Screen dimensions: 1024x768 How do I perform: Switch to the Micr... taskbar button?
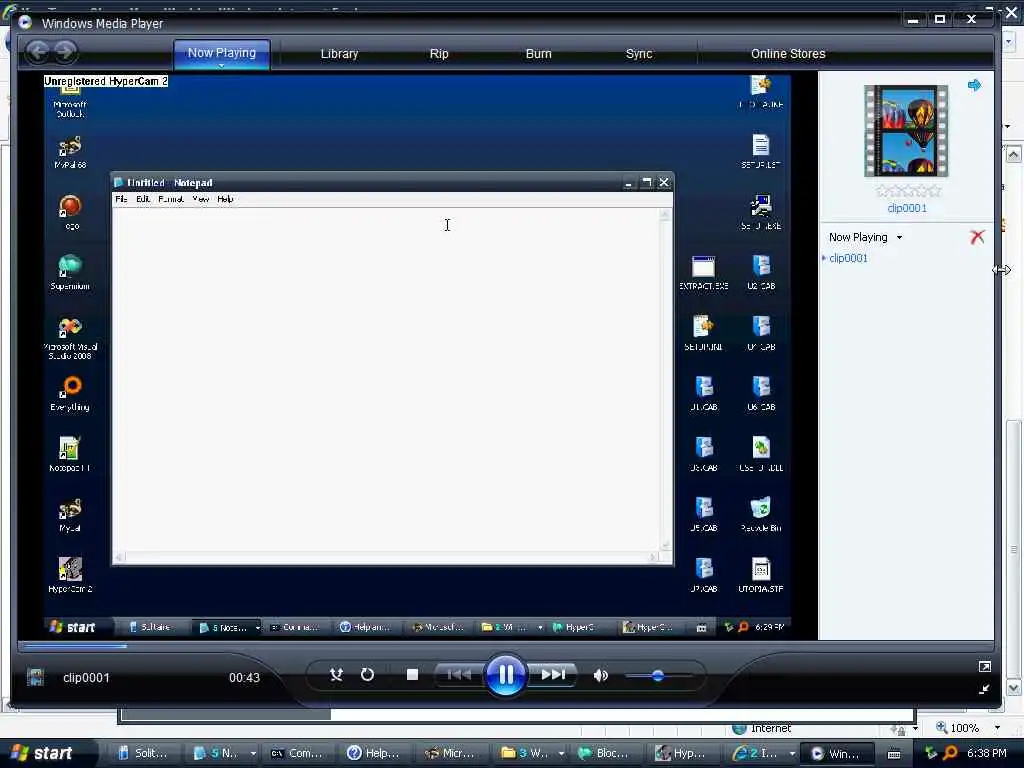click(x=451, y=753)
